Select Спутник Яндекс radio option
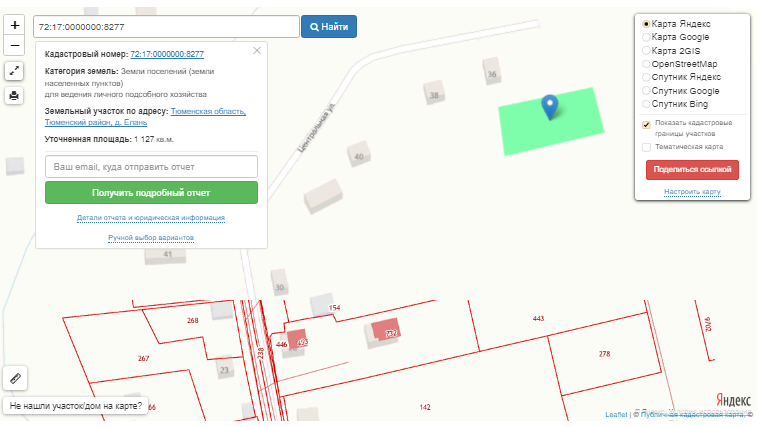Image resolution: width=771 pixels, height=427 pixels. point(646,77)
